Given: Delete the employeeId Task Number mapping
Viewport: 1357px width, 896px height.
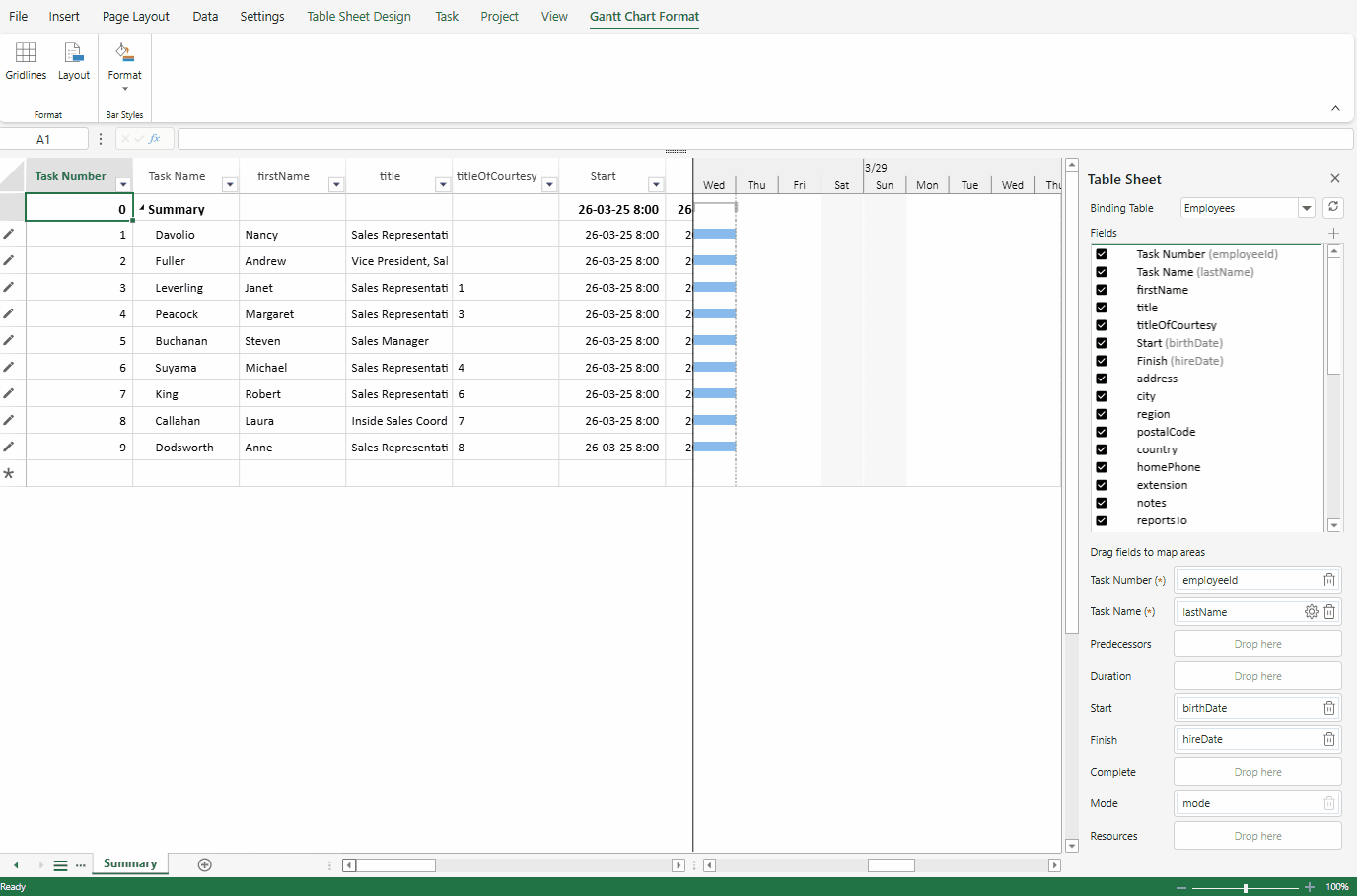Looking at the screenshot, I should tap(1329, 580).
